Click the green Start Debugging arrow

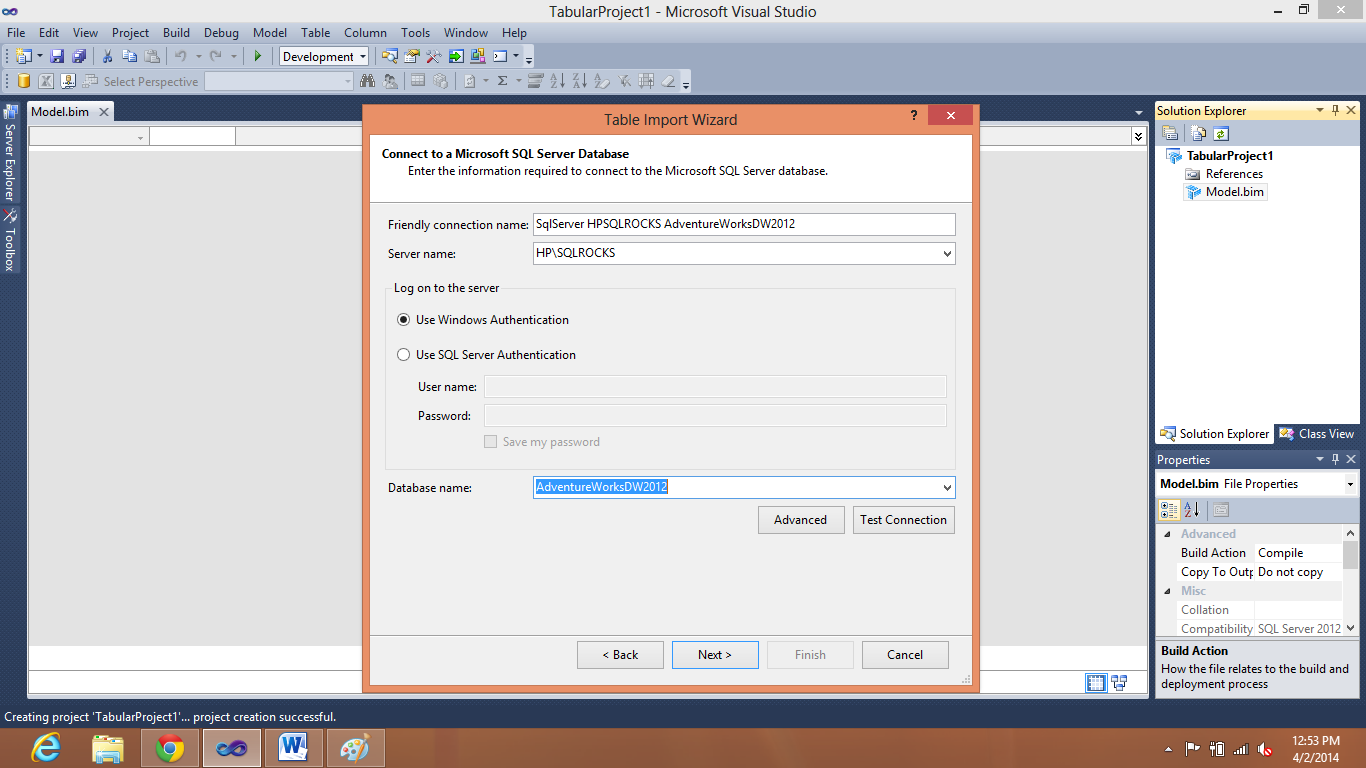pos(258,56)
